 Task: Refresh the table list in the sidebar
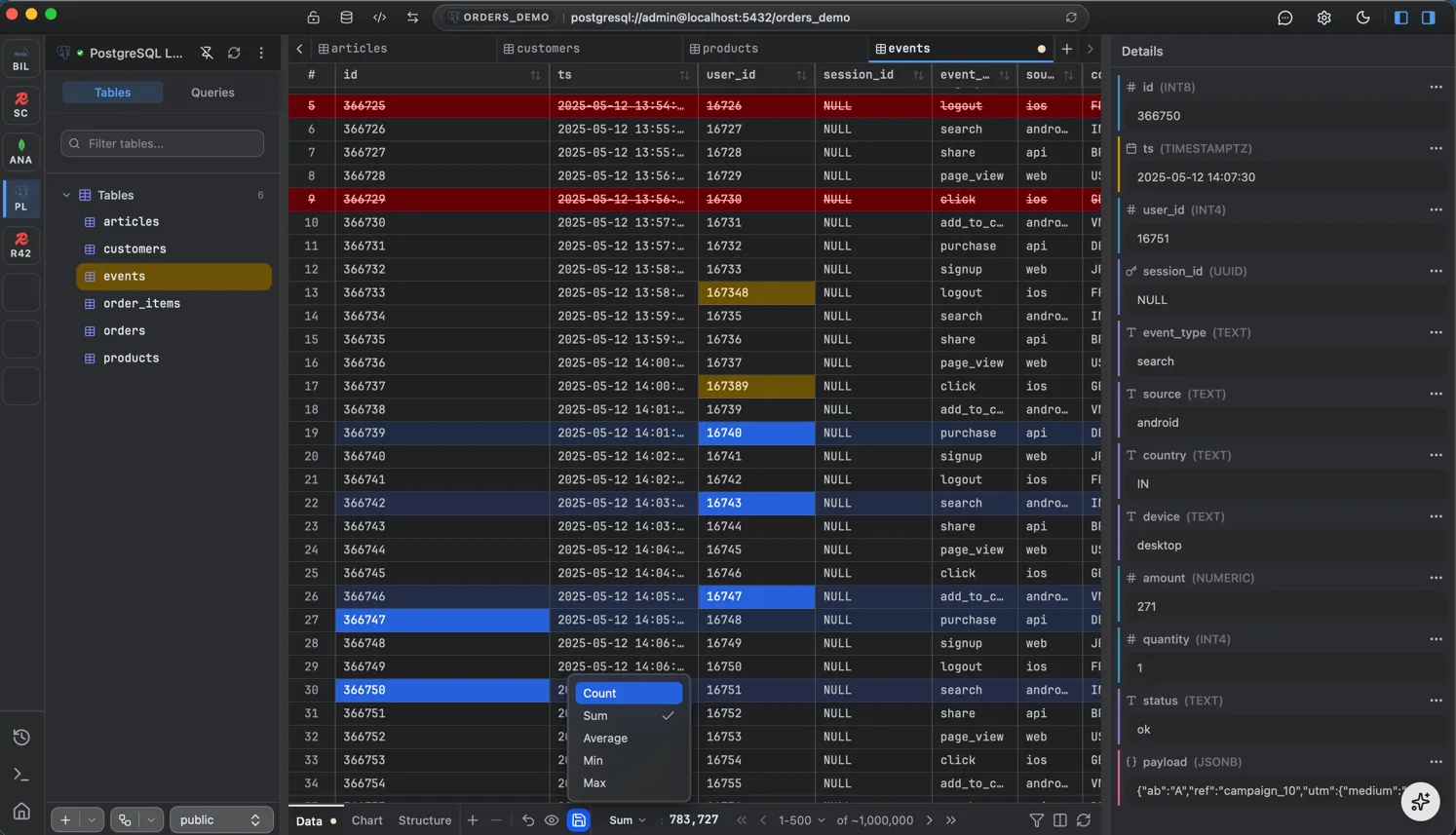234,53
